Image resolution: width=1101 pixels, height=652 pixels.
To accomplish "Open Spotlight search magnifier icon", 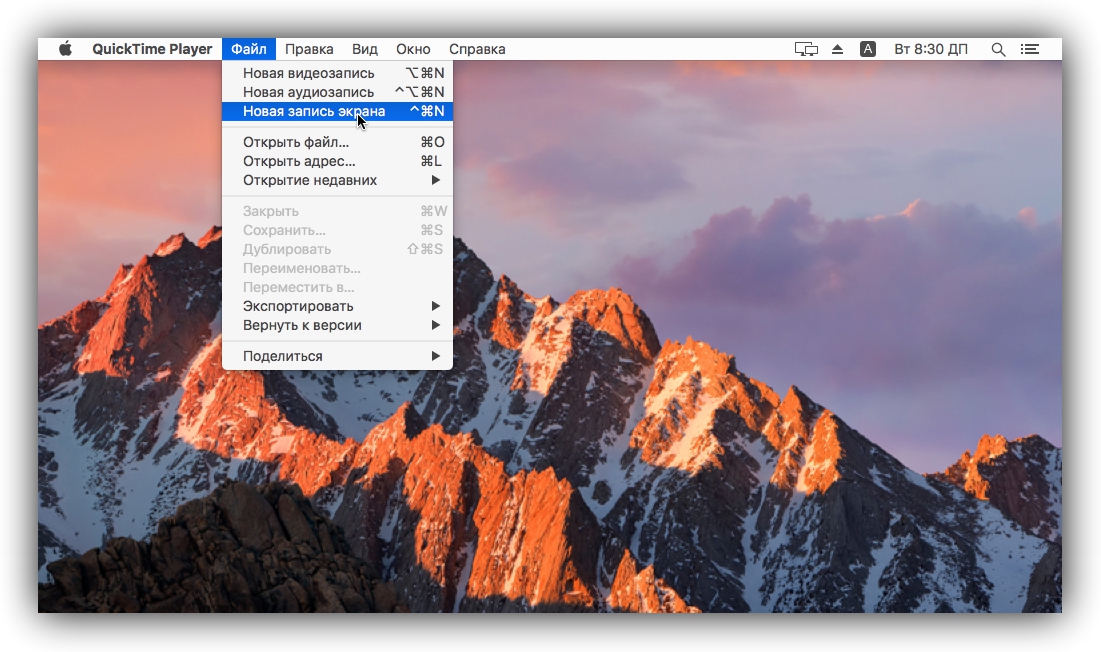I will 997,49.
